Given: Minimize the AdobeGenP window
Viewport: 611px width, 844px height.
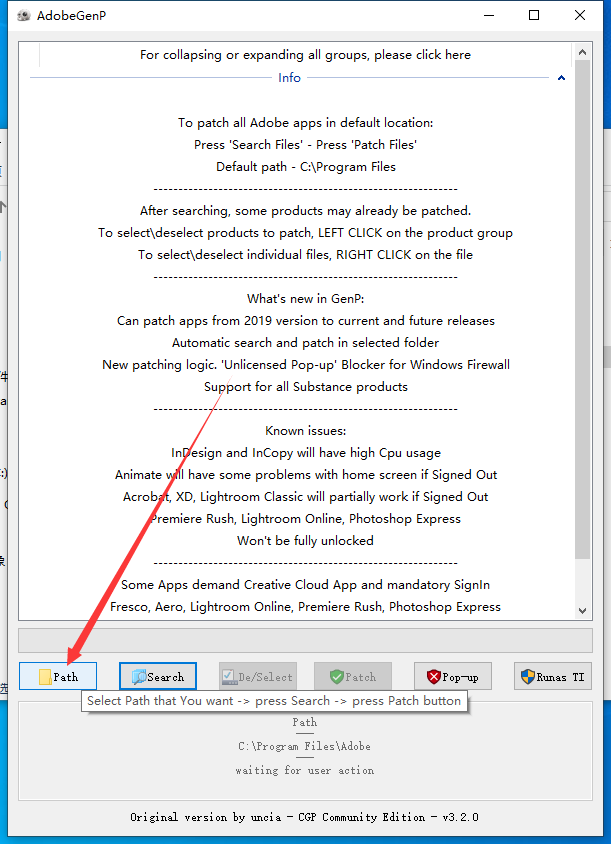Looking at the screenshot, I should (489, 15).
